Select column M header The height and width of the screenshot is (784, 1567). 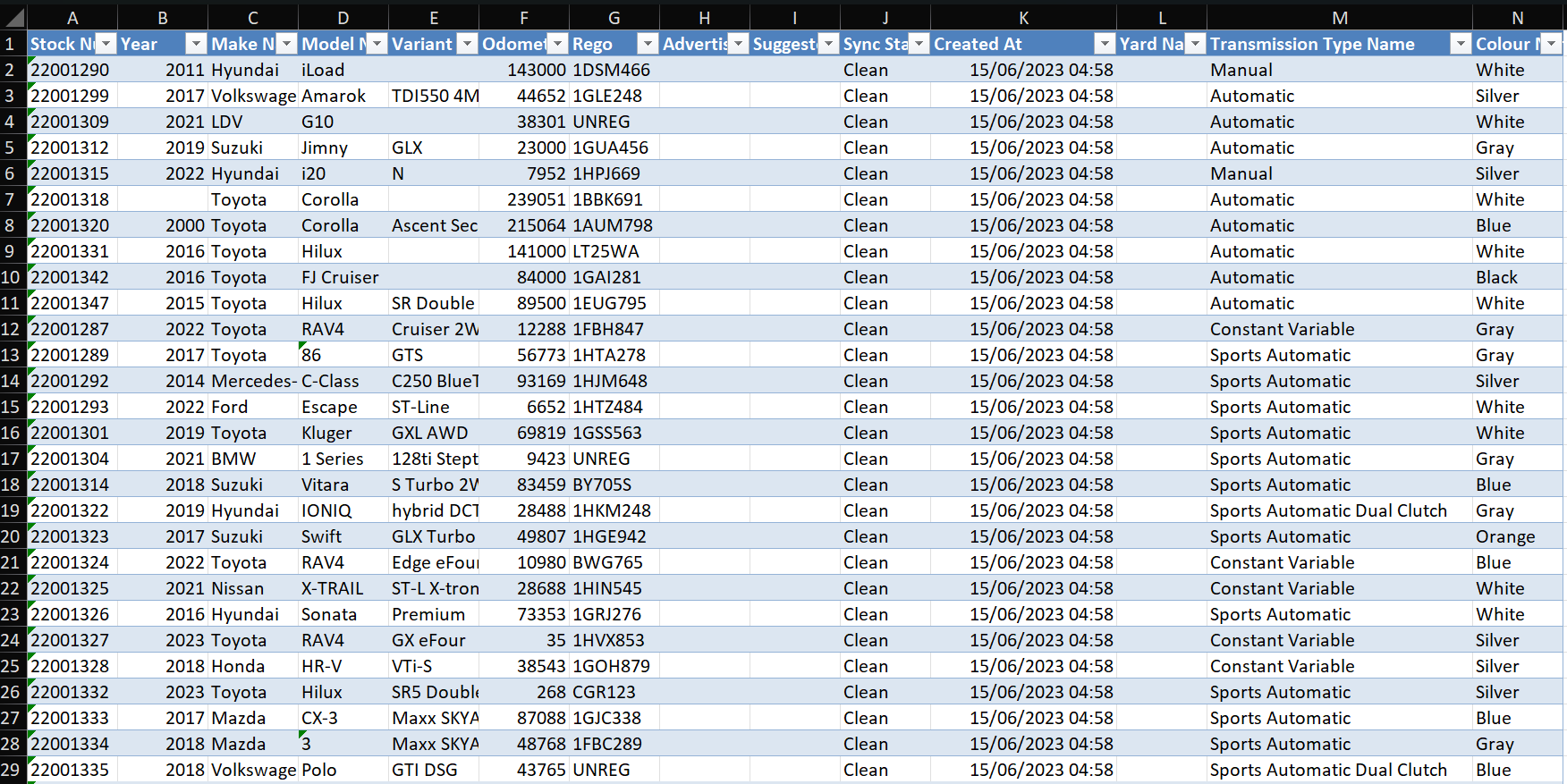1340,18
